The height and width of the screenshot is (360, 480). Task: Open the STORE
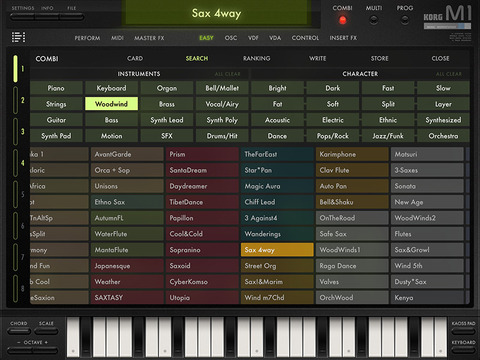click(x=380, y=58)
